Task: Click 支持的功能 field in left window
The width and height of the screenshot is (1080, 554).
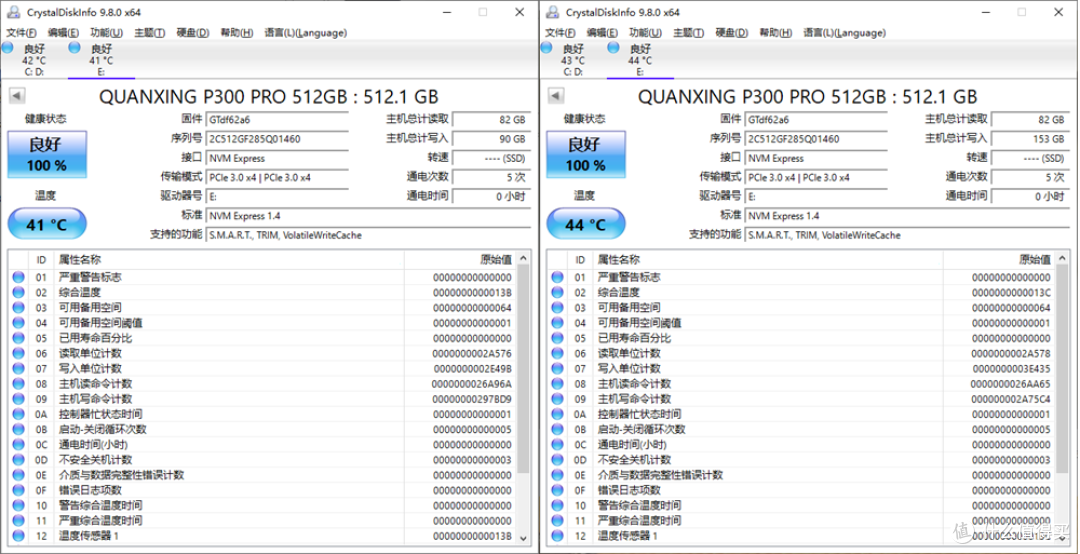Action: point(368,235)
